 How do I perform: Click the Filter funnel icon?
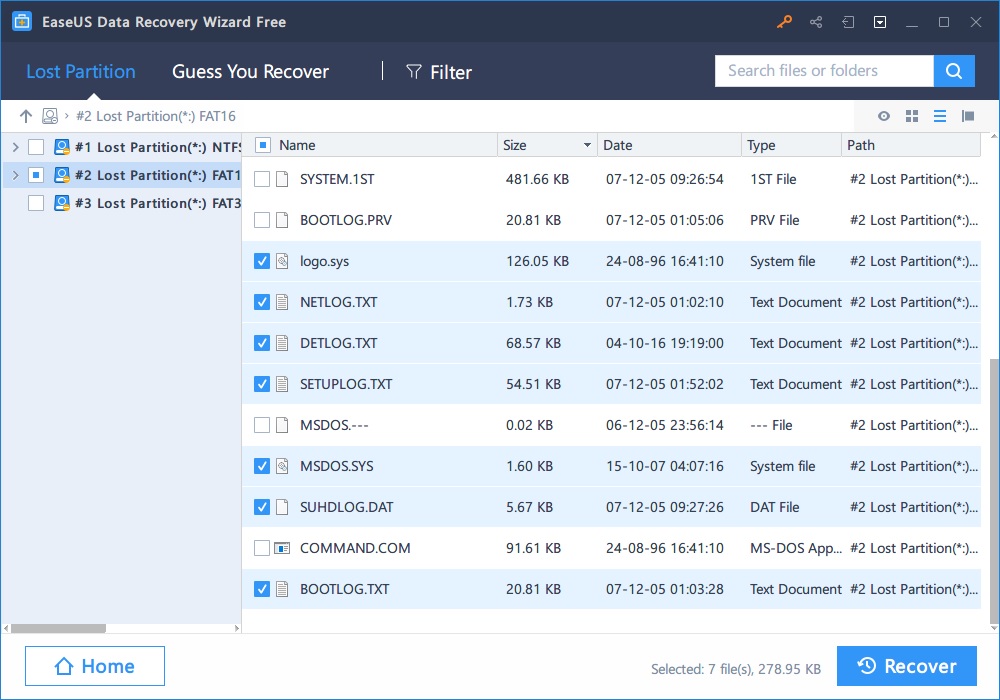[414, 72]
